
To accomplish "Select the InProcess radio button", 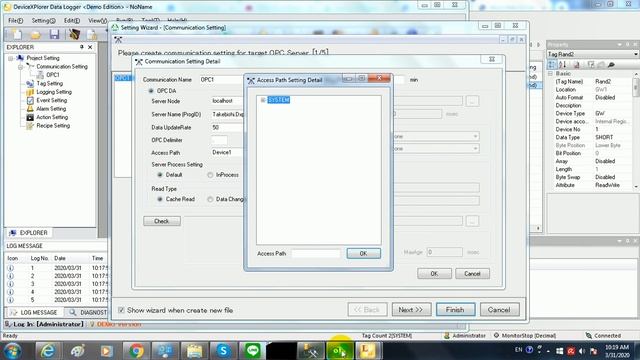I will 210,175.
